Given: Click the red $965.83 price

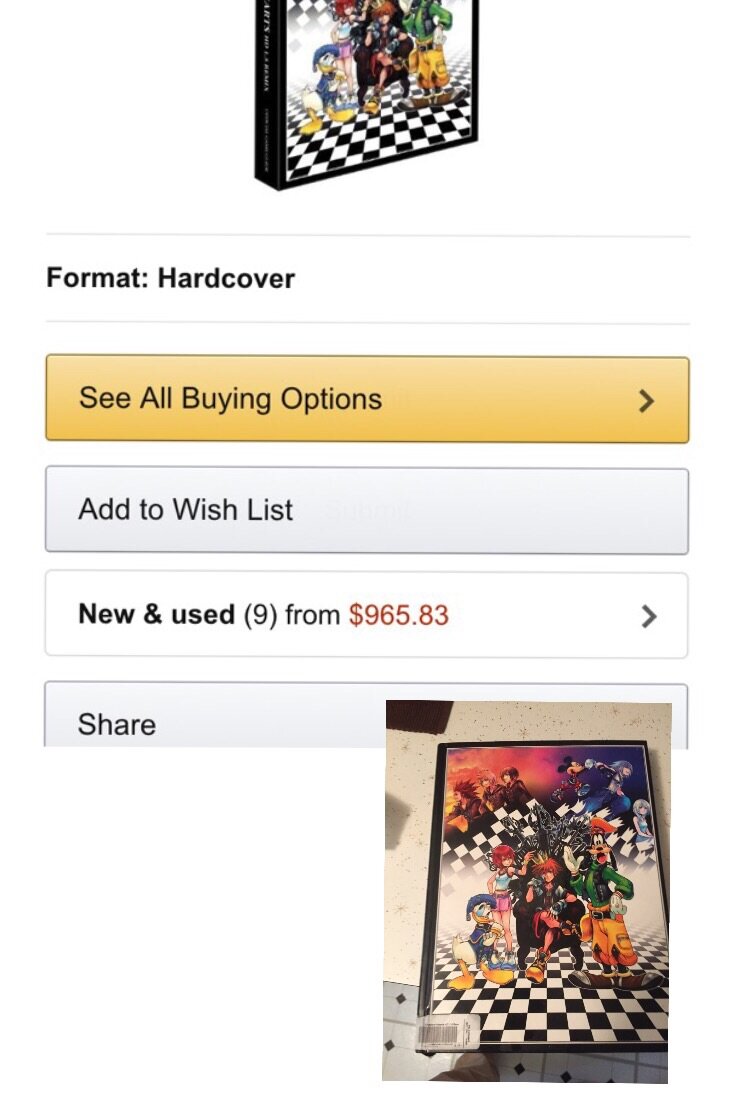Looking at the screenshot, I should click(399, 616).
